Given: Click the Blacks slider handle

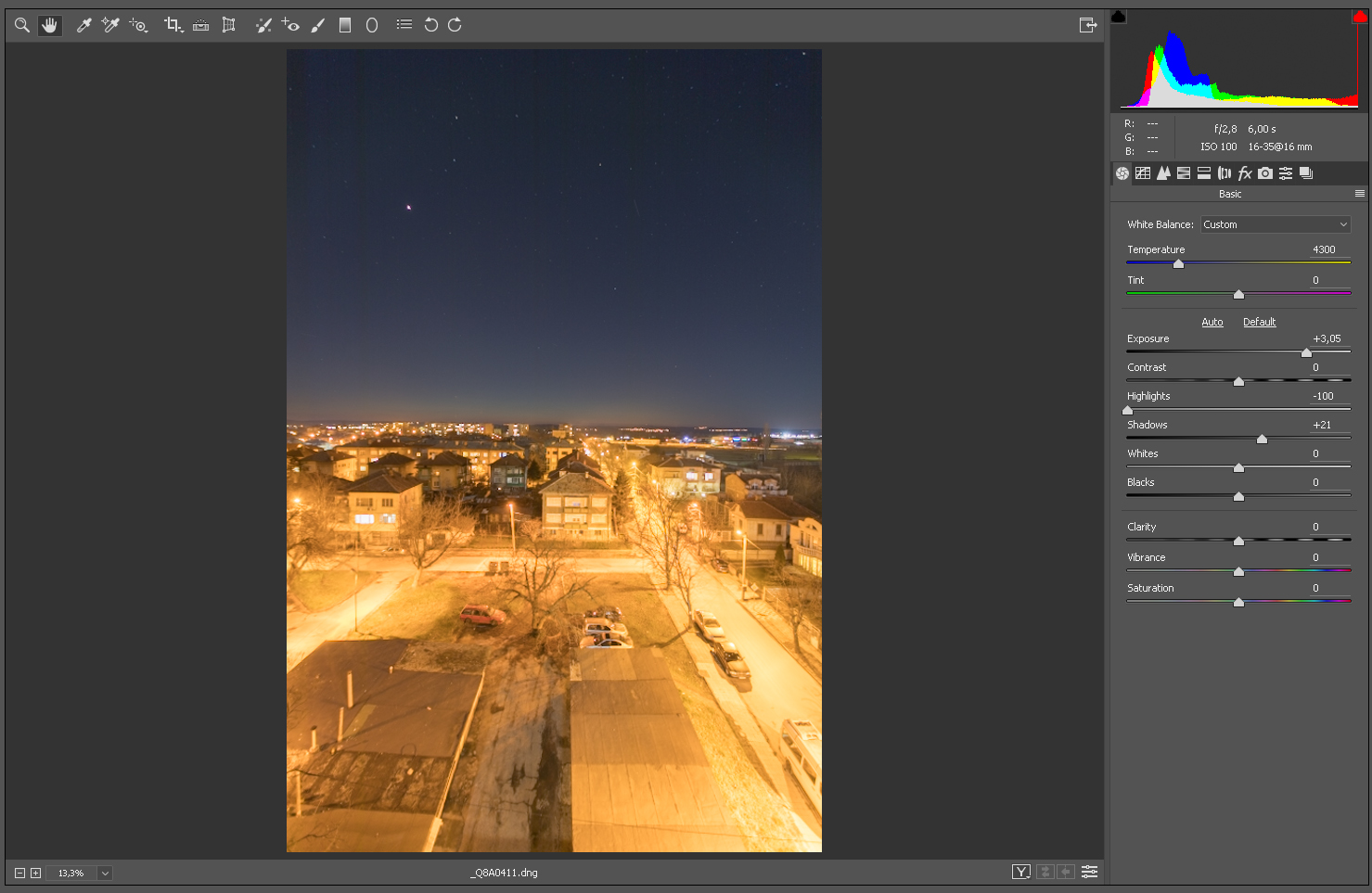Looking at the screenshot, I should (1238, 497).
